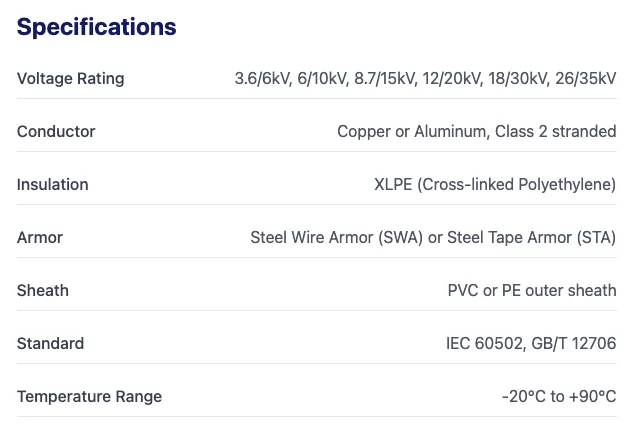Click the Sheath row label
The height and width of the screenshot is (425, 642).
tap(43, 291)
